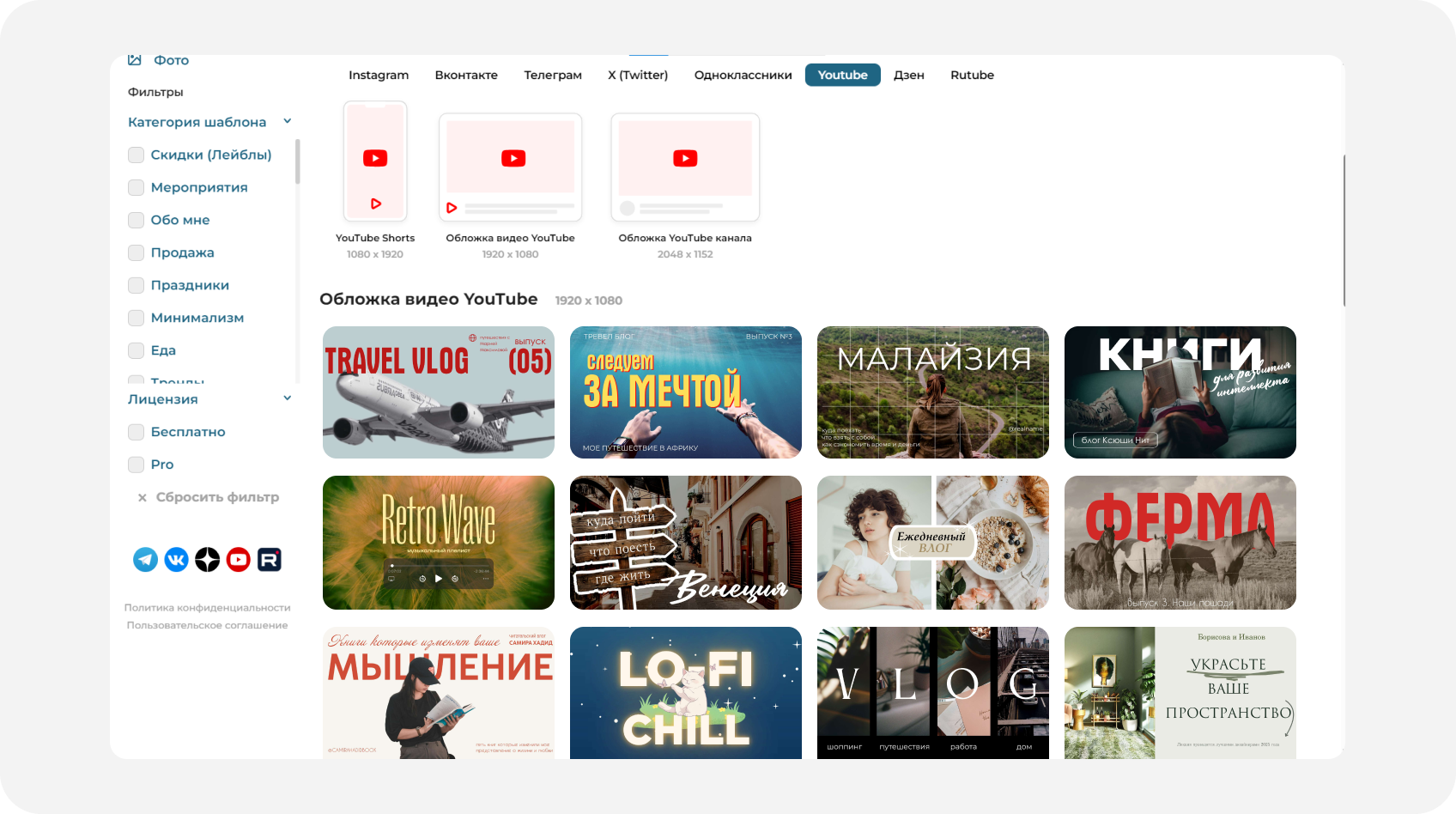
Task: Select the Lo-Fi Chill template
Action: tap(686, 693)
